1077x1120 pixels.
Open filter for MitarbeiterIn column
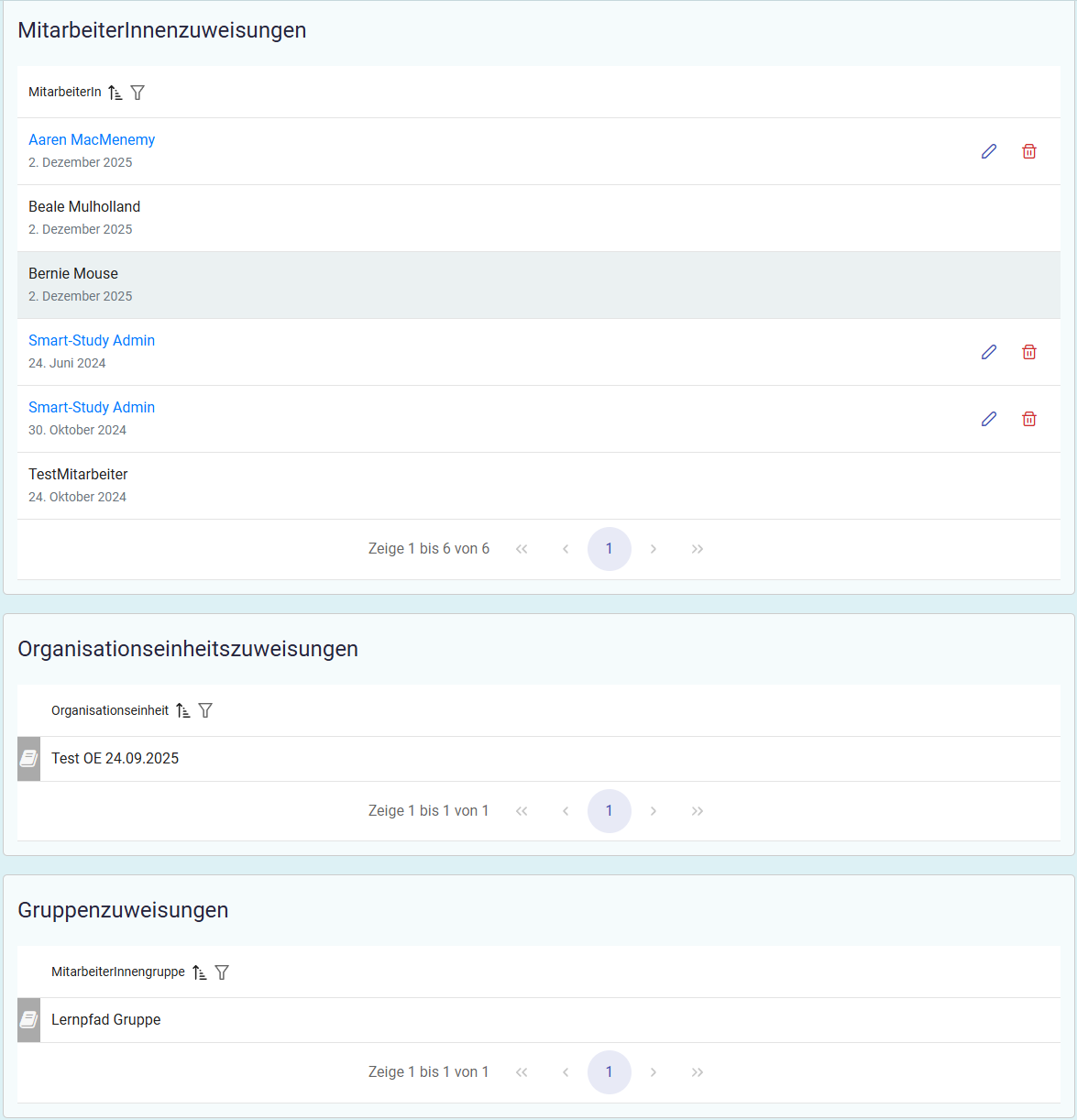click(137, 93)
